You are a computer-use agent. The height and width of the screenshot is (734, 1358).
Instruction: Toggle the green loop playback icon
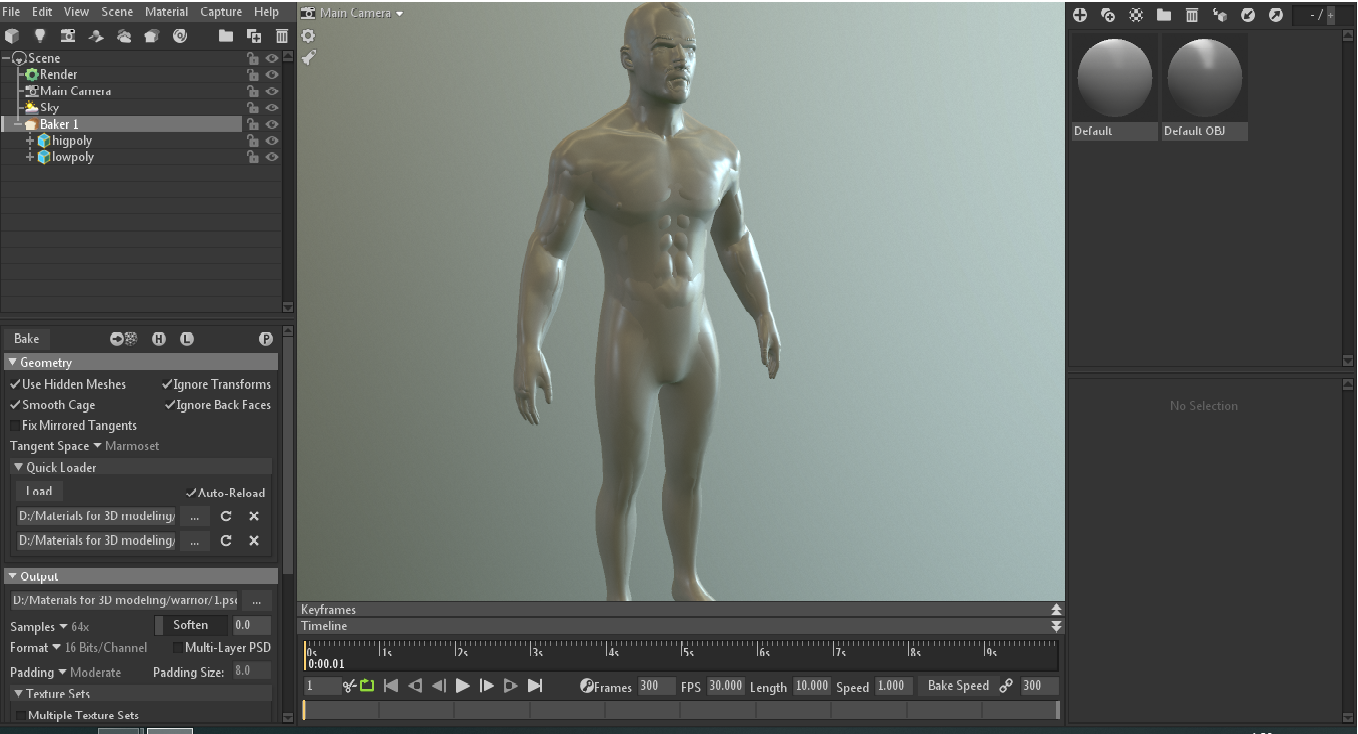tap(367, 685)
